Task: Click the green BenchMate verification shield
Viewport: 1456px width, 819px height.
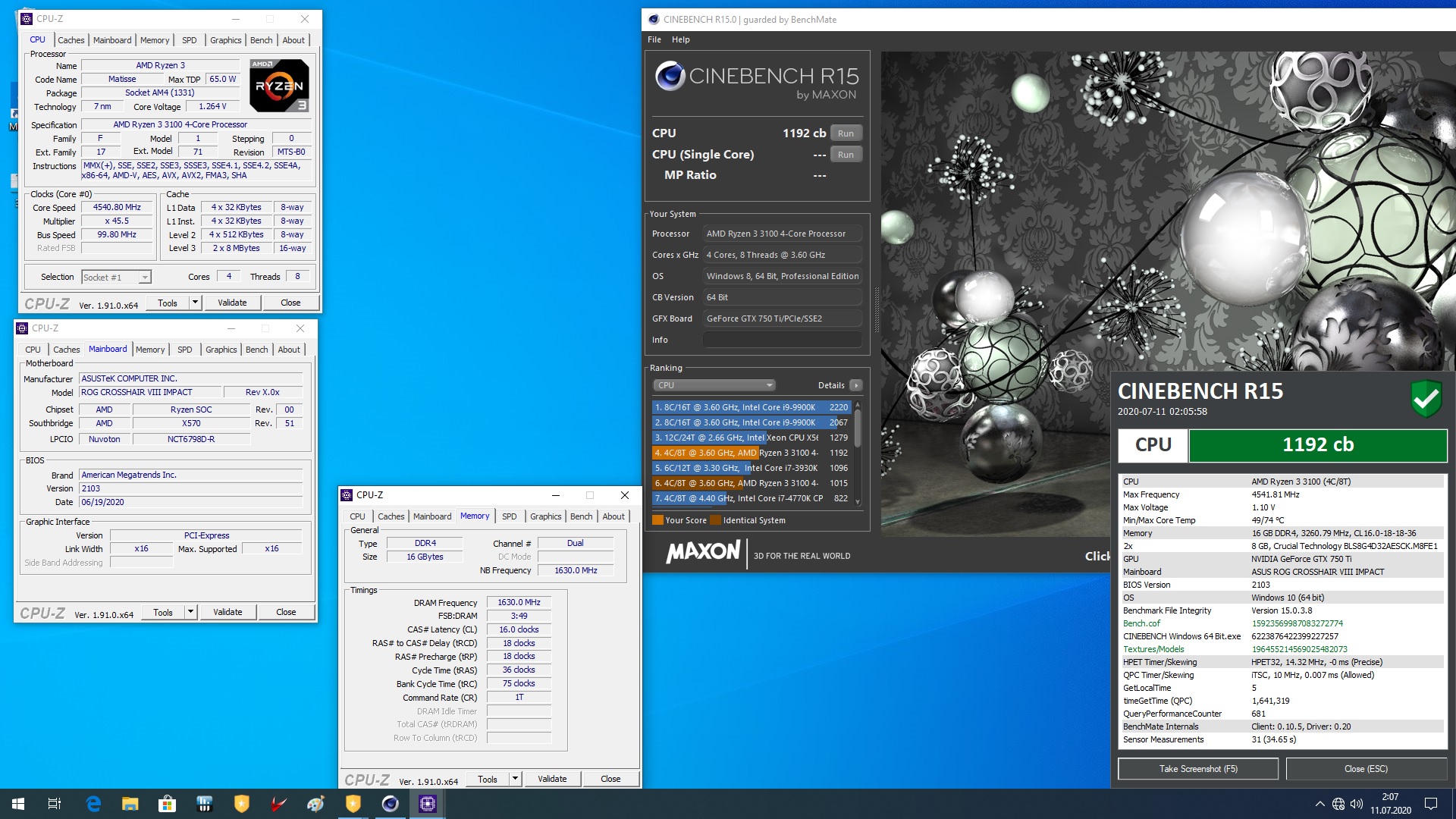Action: click(1426, 398)
